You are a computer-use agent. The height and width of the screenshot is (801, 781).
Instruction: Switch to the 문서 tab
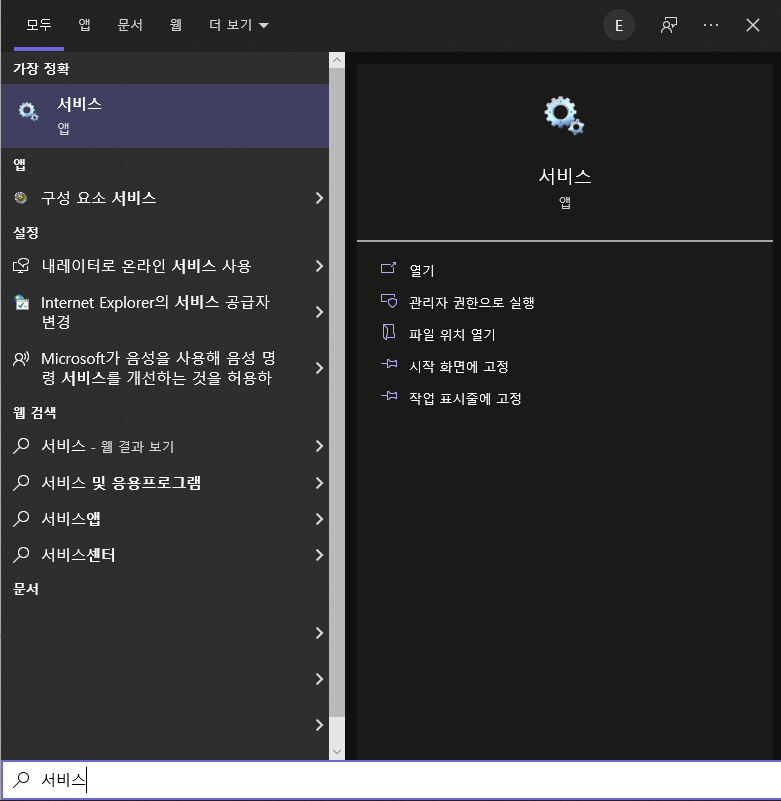[130, 25]
